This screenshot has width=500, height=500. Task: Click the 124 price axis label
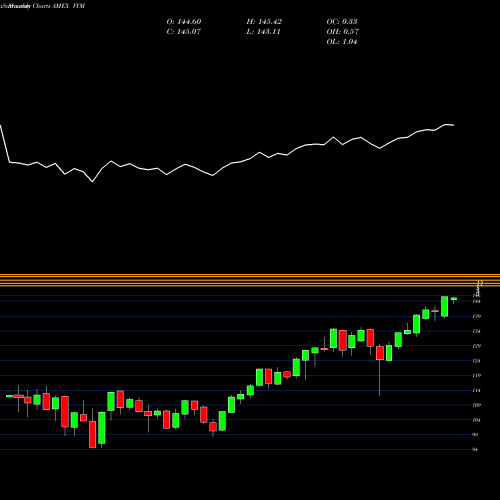(477, 361)
